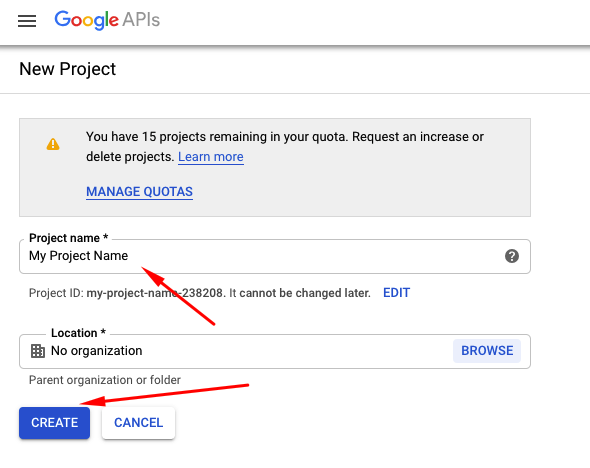Click the my-project-name-238208 project ID text
Screen dimensions: 590x468
(x=155, y=293)
